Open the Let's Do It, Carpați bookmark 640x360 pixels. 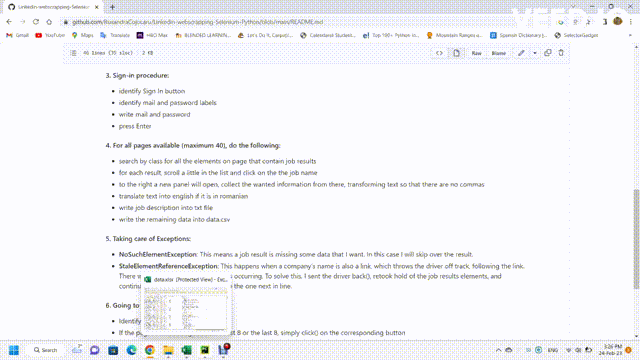click(x=265, y=36)
